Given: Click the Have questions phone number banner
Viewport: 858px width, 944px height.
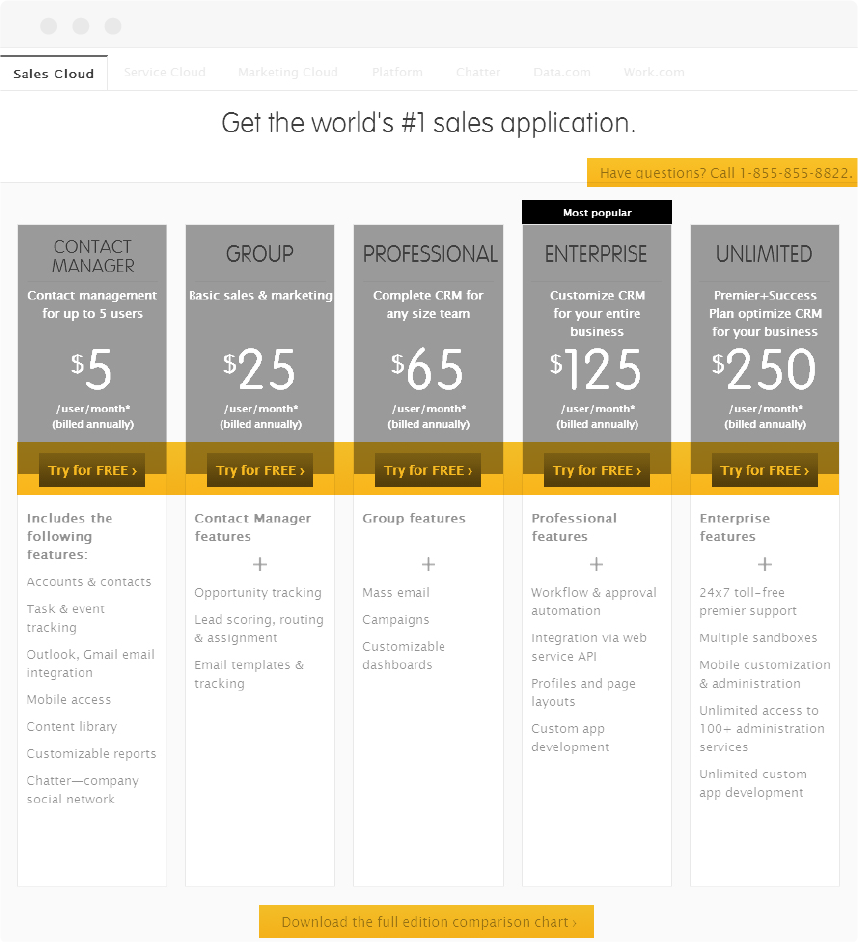Looking at the screenshot, I should [721, 172].
